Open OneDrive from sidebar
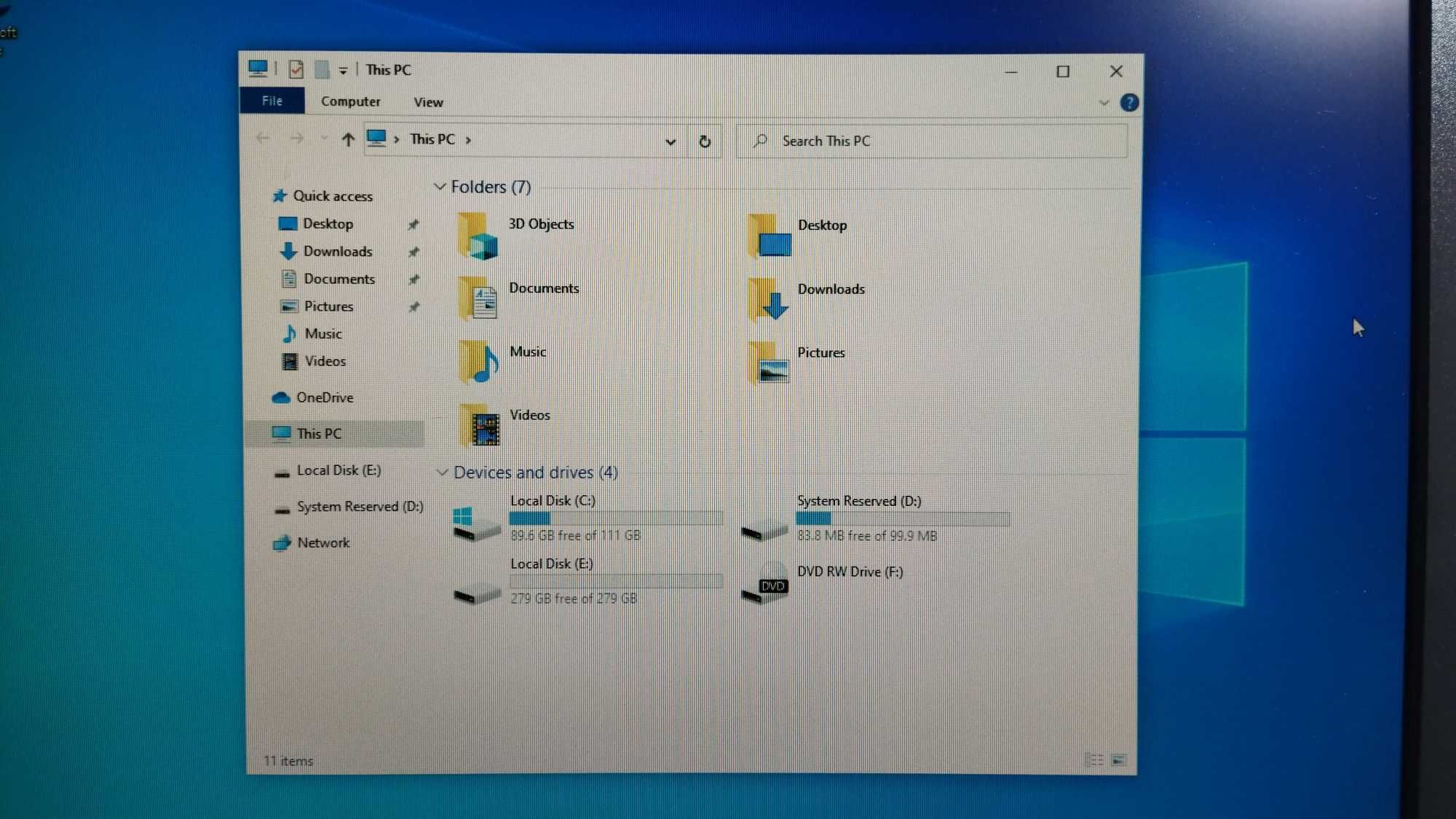Image resolution: width=1456 pixels, height=819 pixels. 324,397
